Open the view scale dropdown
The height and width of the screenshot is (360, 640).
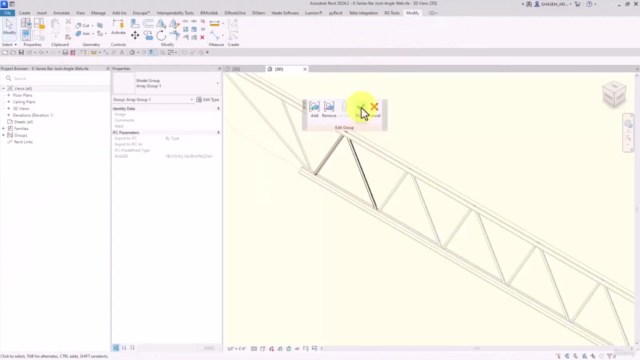coord(237,349)
